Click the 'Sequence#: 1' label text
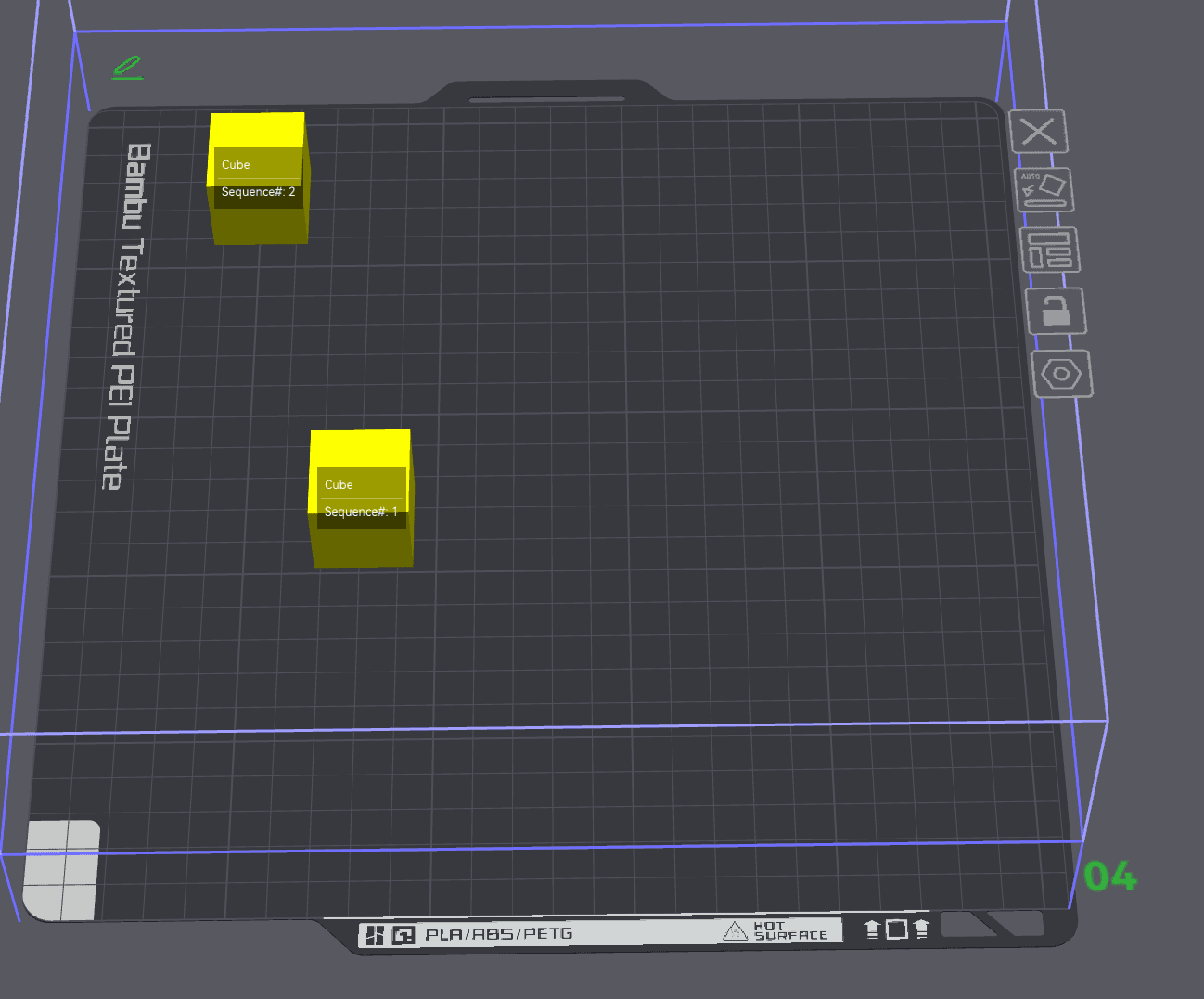The image size is (1204, 999). pos(361,512)
